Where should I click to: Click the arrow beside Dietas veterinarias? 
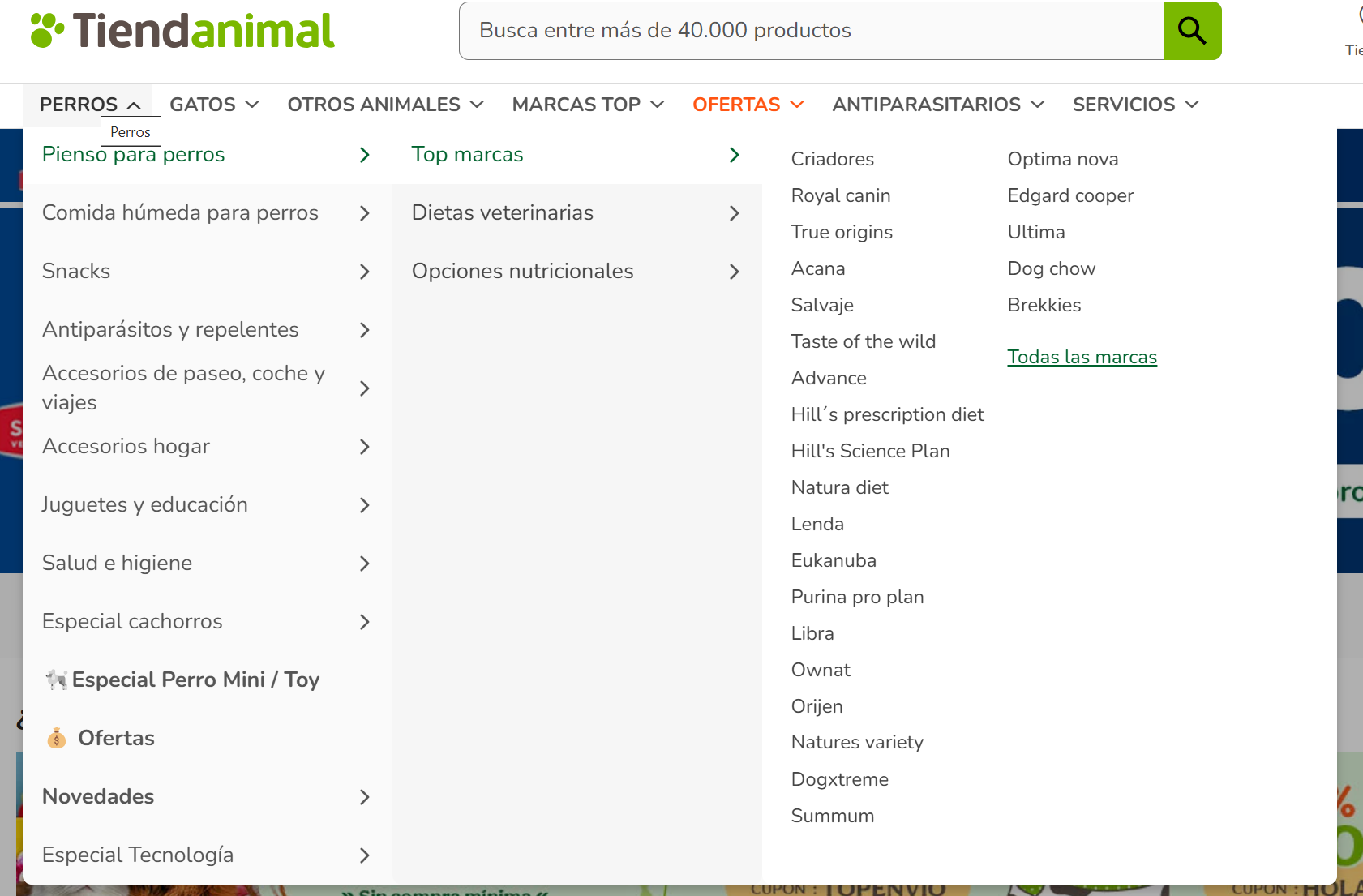734,213
